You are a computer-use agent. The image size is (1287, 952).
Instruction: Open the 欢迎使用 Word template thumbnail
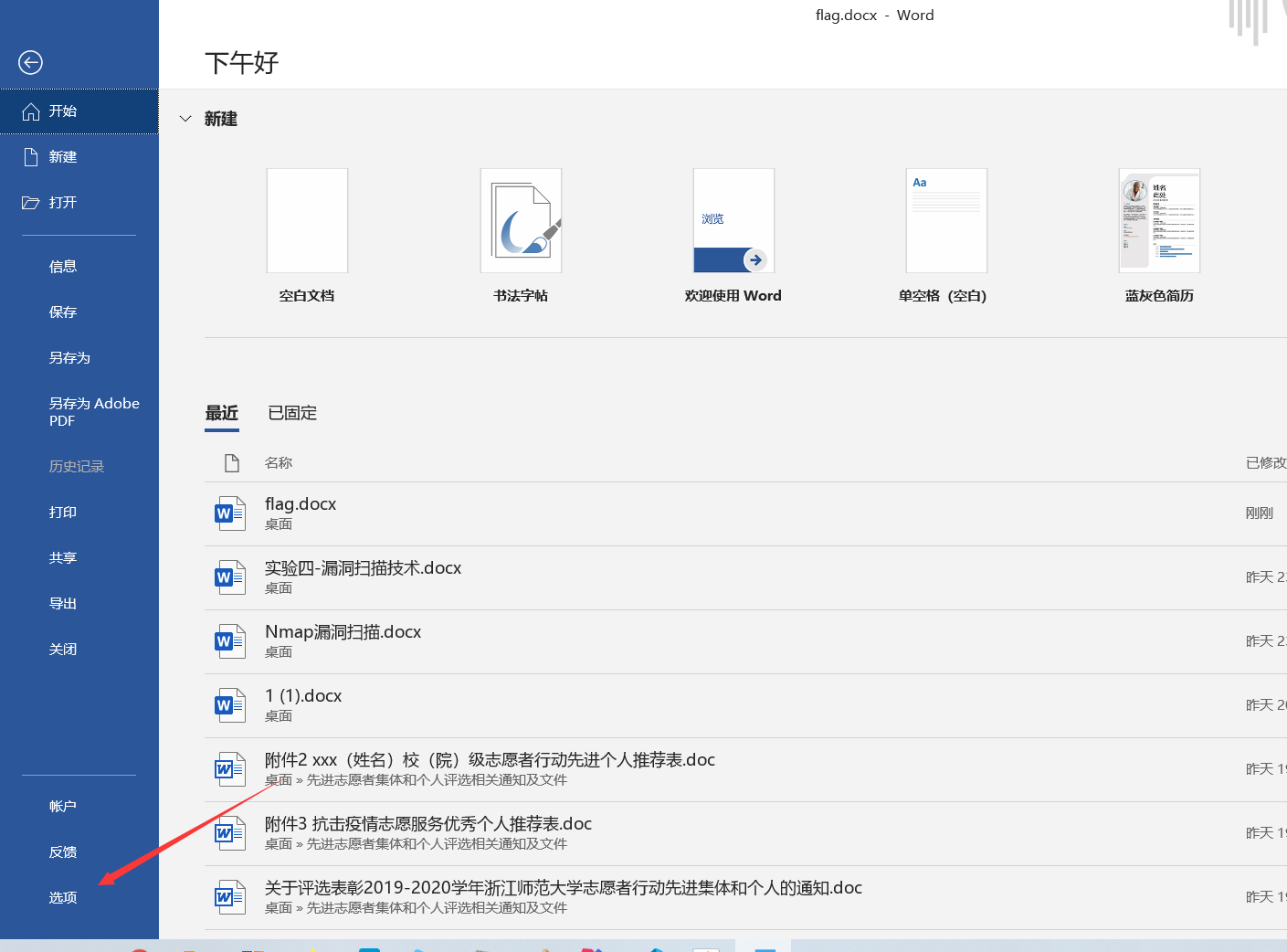click(733, 220)
